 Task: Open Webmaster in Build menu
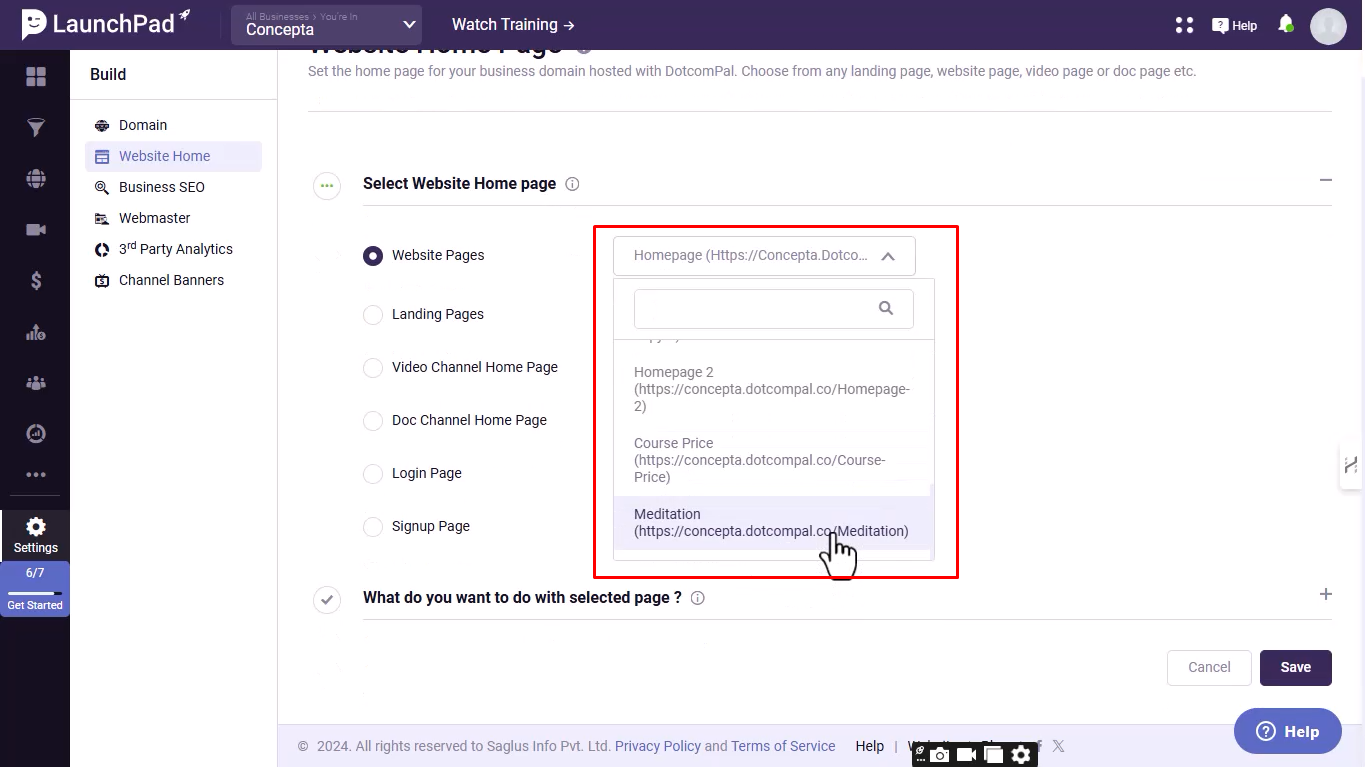[154, 218]
